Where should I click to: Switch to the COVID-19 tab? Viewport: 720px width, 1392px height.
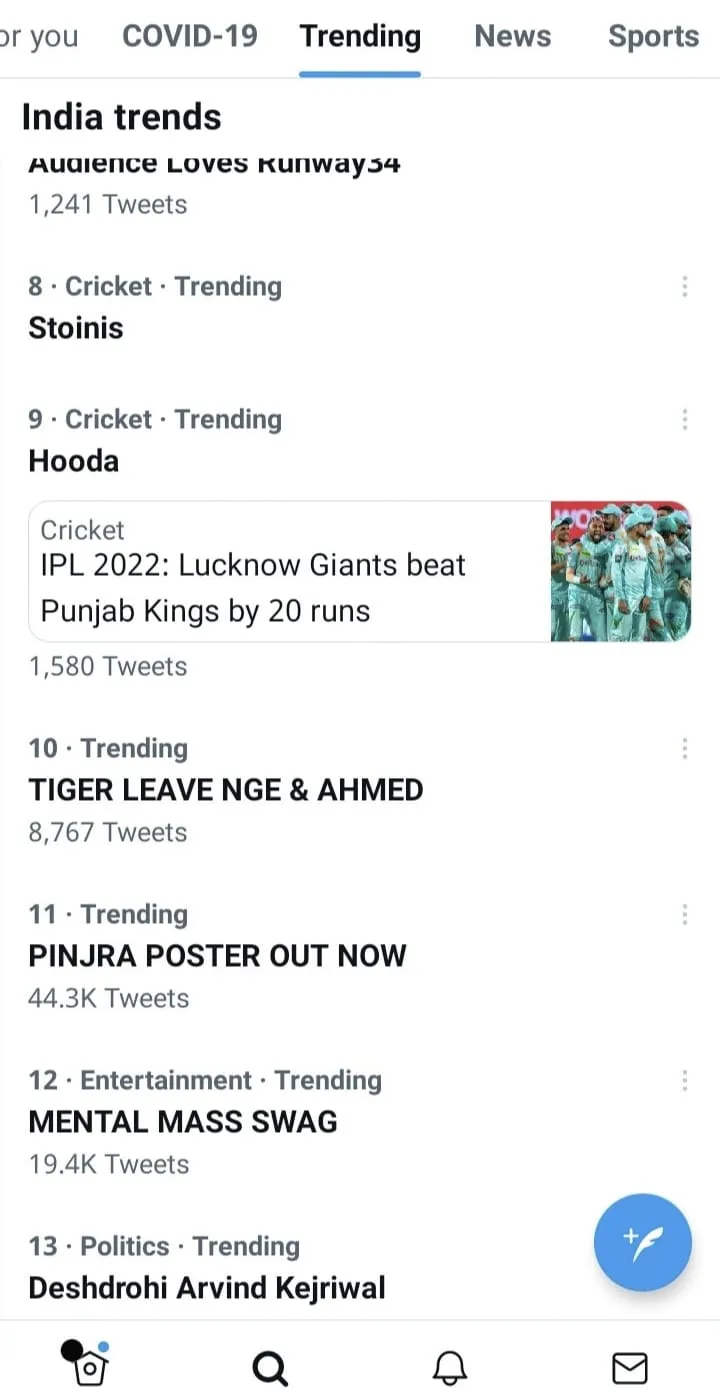(x=190, y=37)
